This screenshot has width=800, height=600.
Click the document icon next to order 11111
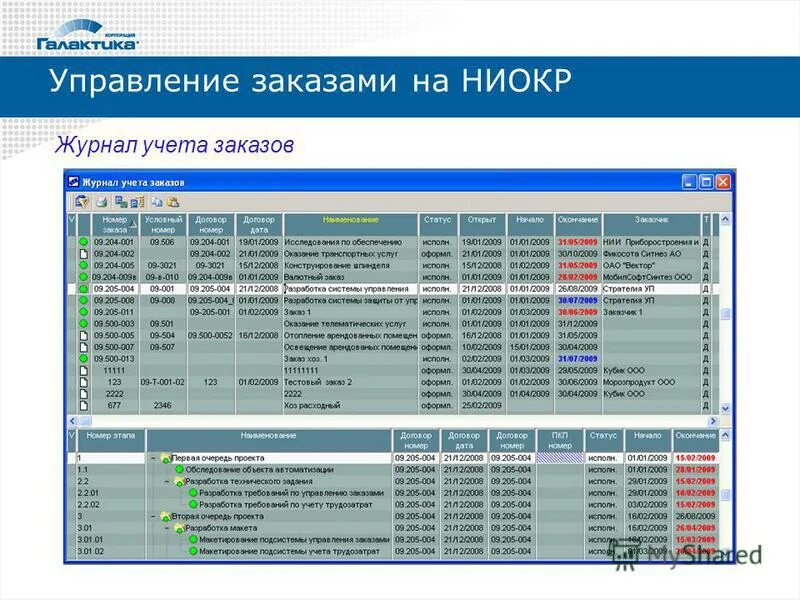pyautogui.click(x=85, y=369)
